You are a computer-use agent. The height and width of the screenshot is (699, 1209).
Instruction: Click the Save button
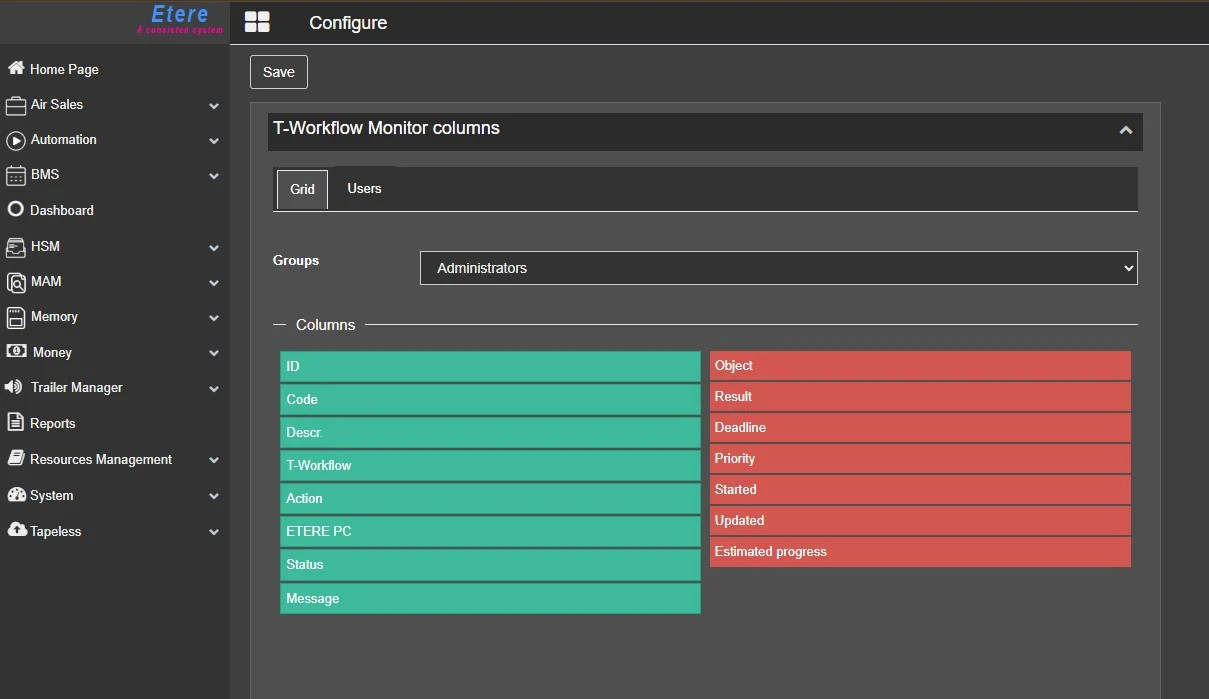tap(279, 72)
